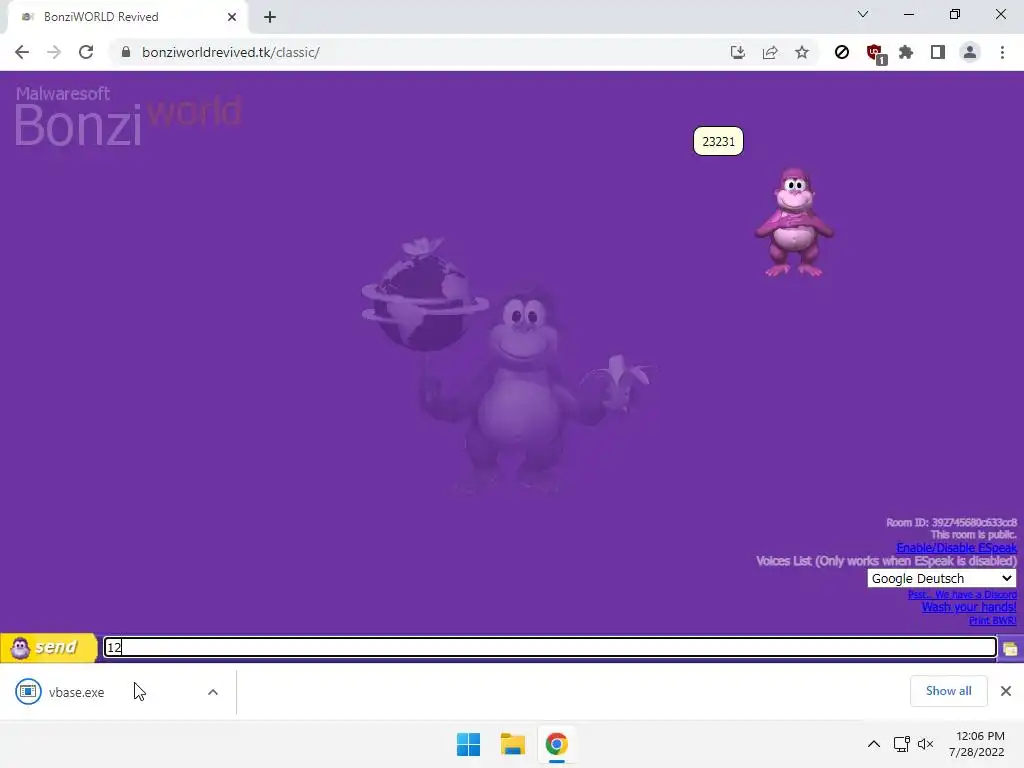Click Show all downloads button

coord(948,691)
